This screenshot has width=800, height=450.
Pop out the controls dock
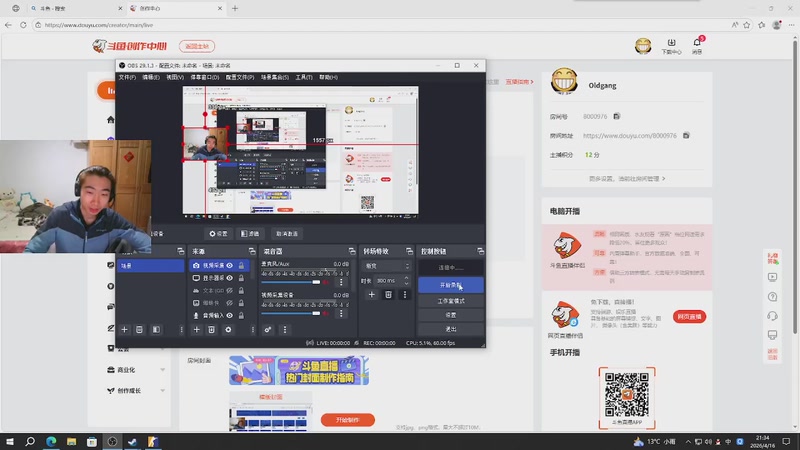[x=480, y=251]
